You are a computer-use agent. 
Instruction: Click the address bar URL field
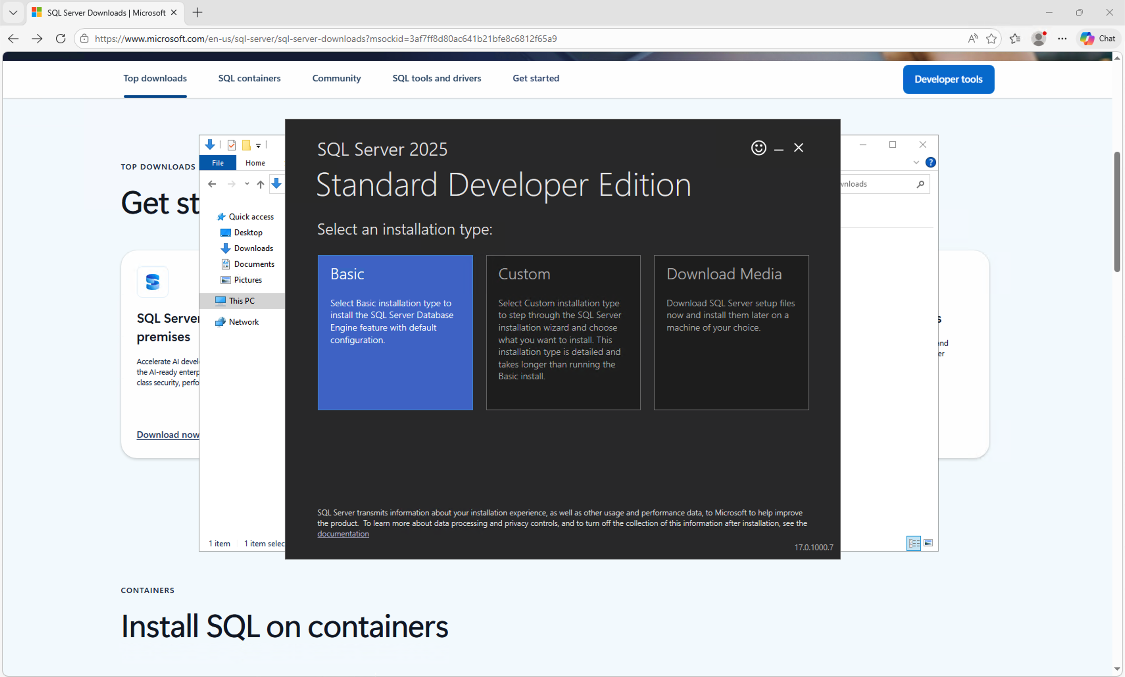coord(326,39)
